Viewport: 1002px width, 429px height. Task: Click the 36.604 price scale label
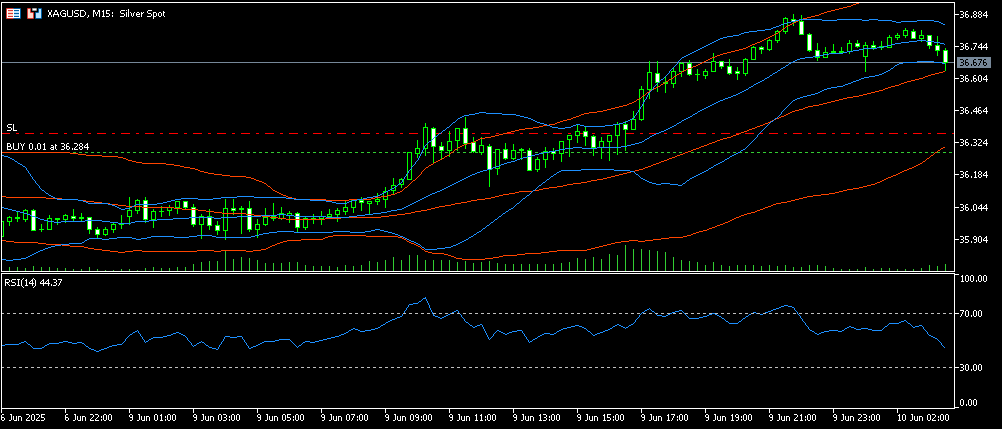coord(974,78)
